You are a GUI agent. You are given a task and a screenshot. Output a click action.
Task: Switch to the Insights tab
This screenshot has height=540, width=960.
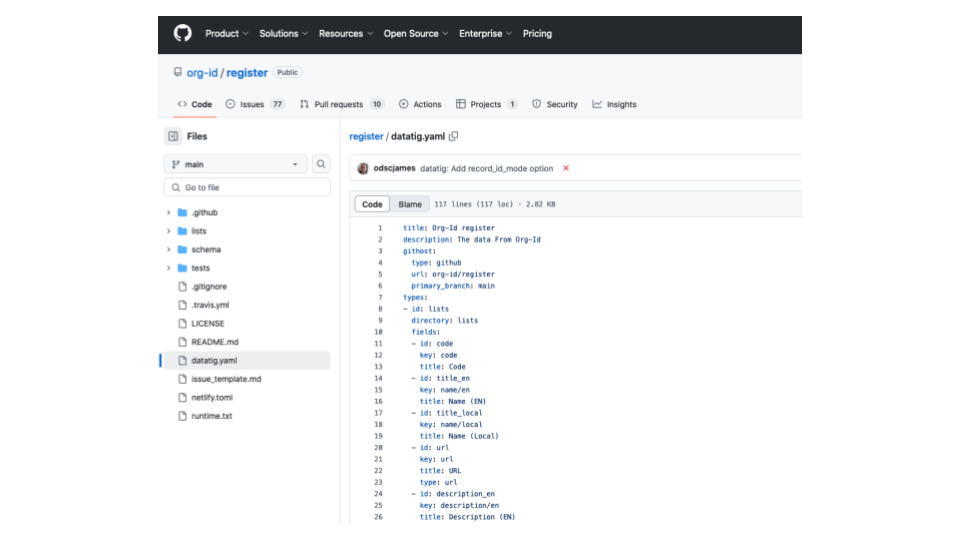(614, 104)
